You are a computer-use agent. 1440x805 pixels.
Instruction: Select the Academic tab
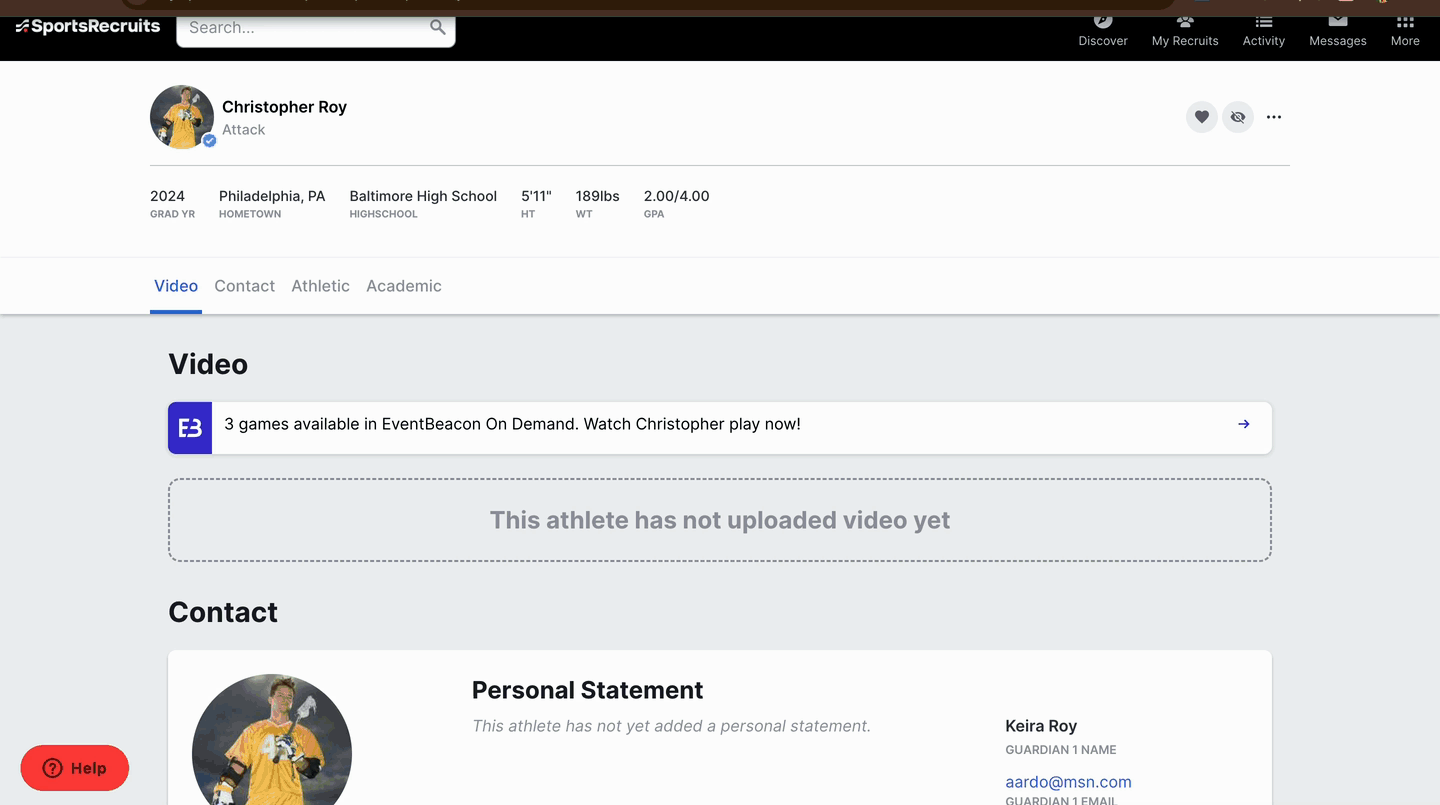(x=403, y=286)
